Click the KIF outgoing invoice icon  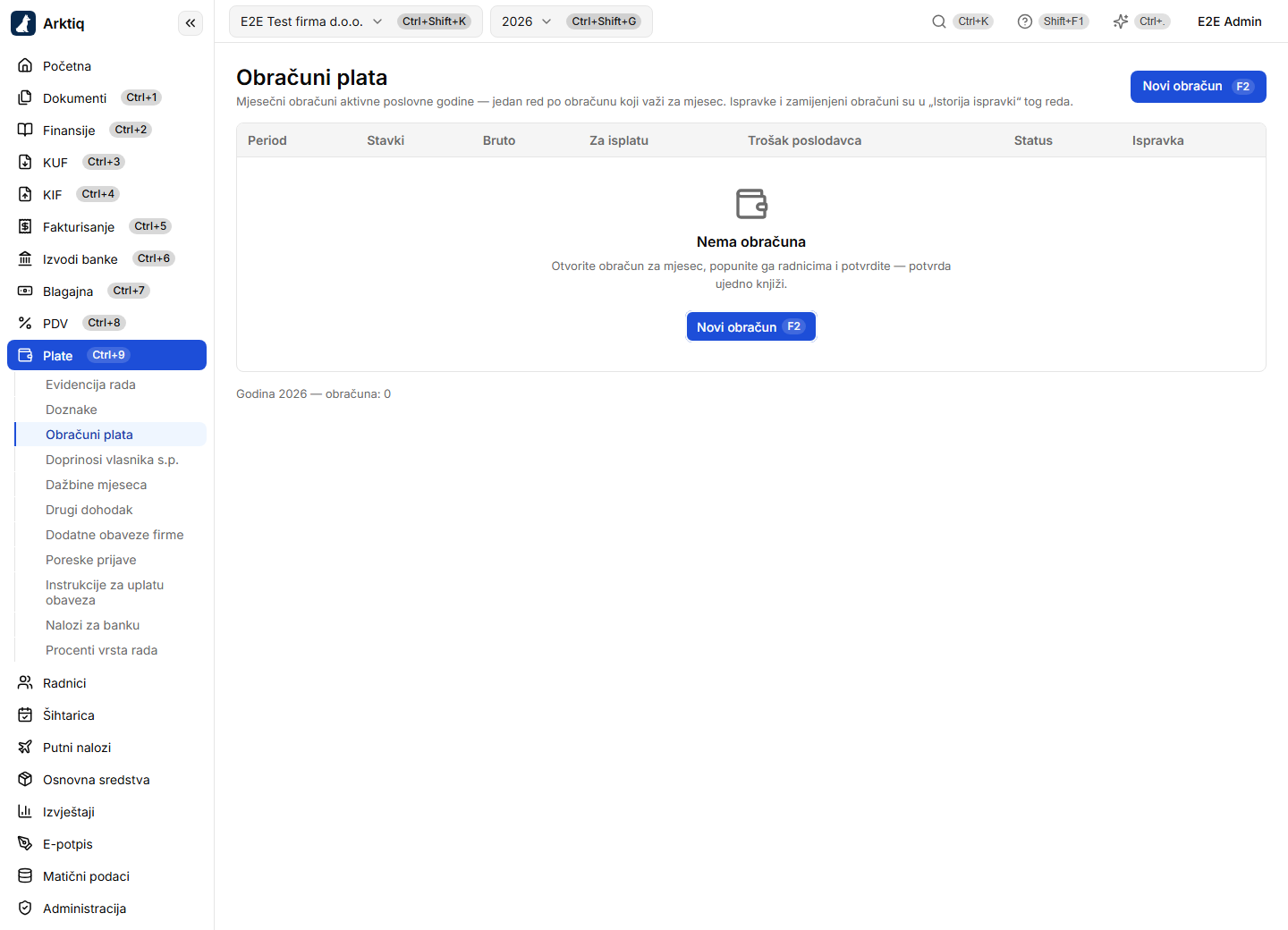tap(25, 194)
